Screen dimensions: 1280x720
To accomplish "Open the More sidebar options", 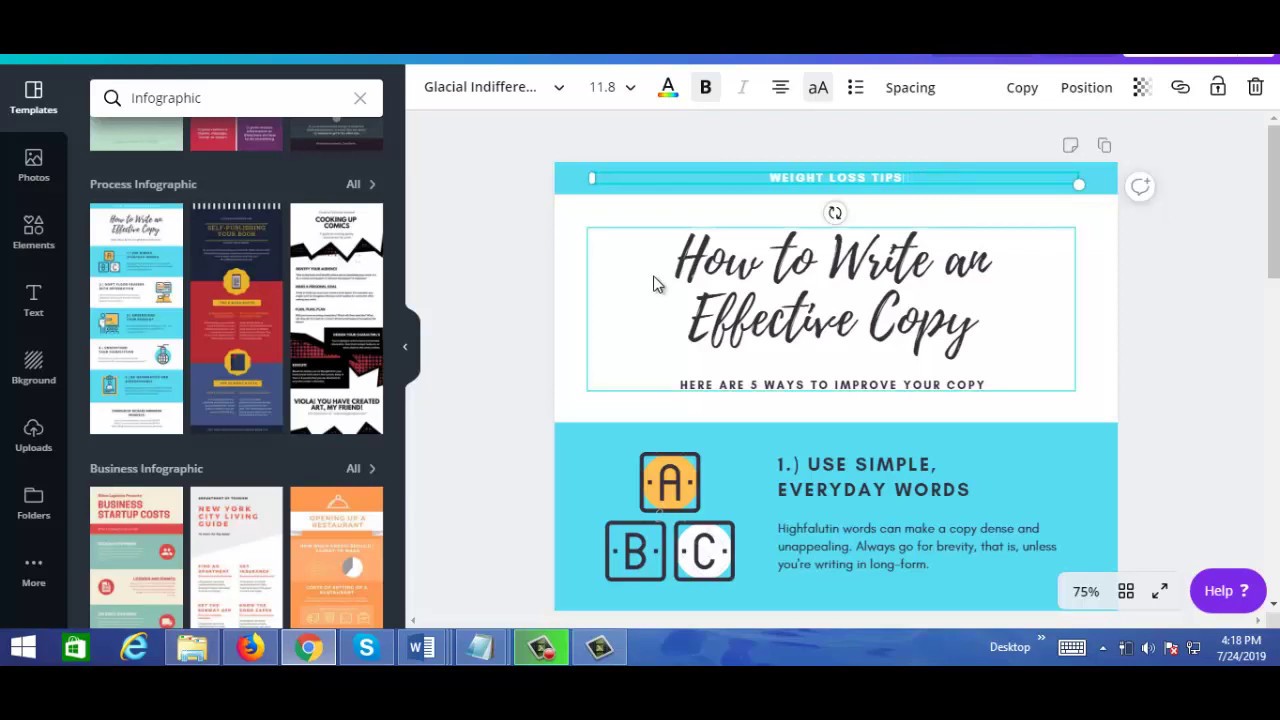I will click(x=33, y=571).
